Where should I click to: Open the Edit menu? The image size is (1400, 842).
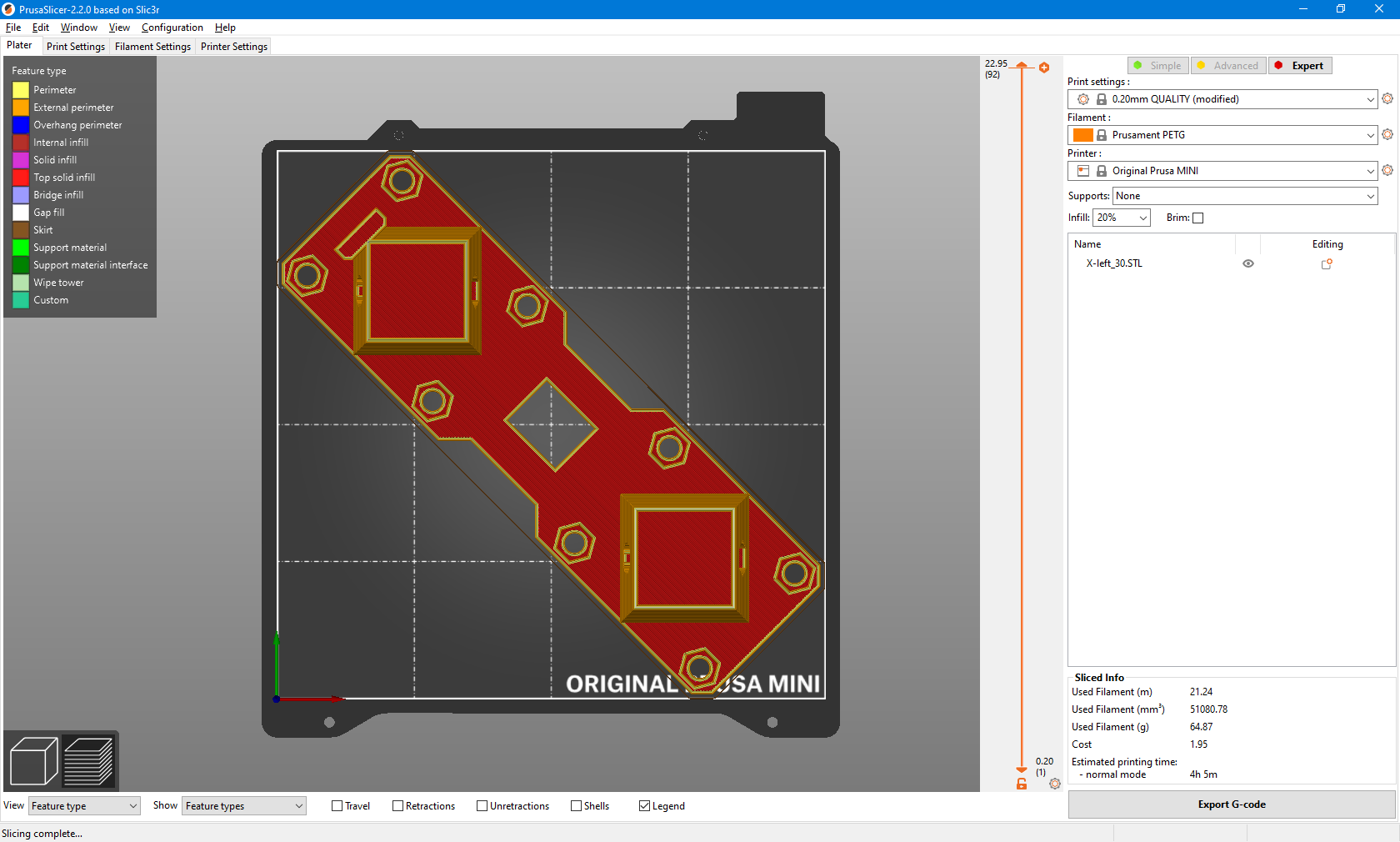[x=41, y=28]
